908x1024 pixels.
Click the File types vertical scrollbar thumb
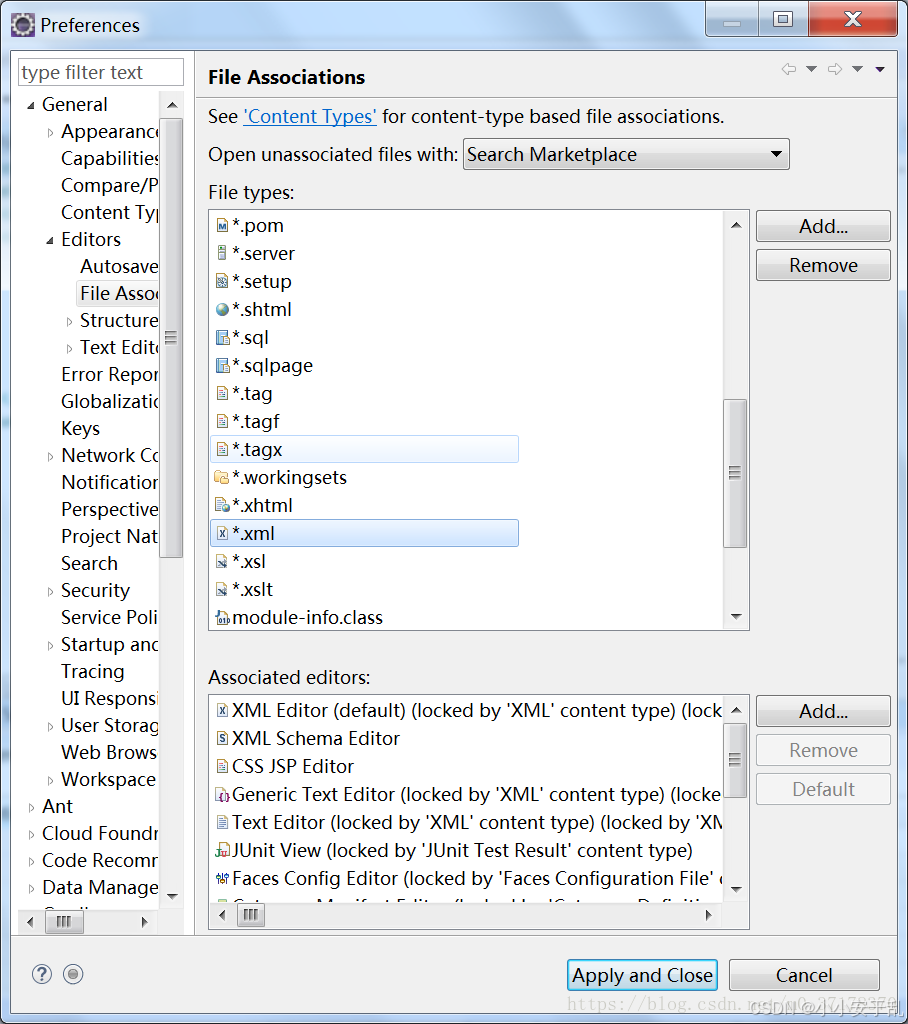tap(735, 472)
